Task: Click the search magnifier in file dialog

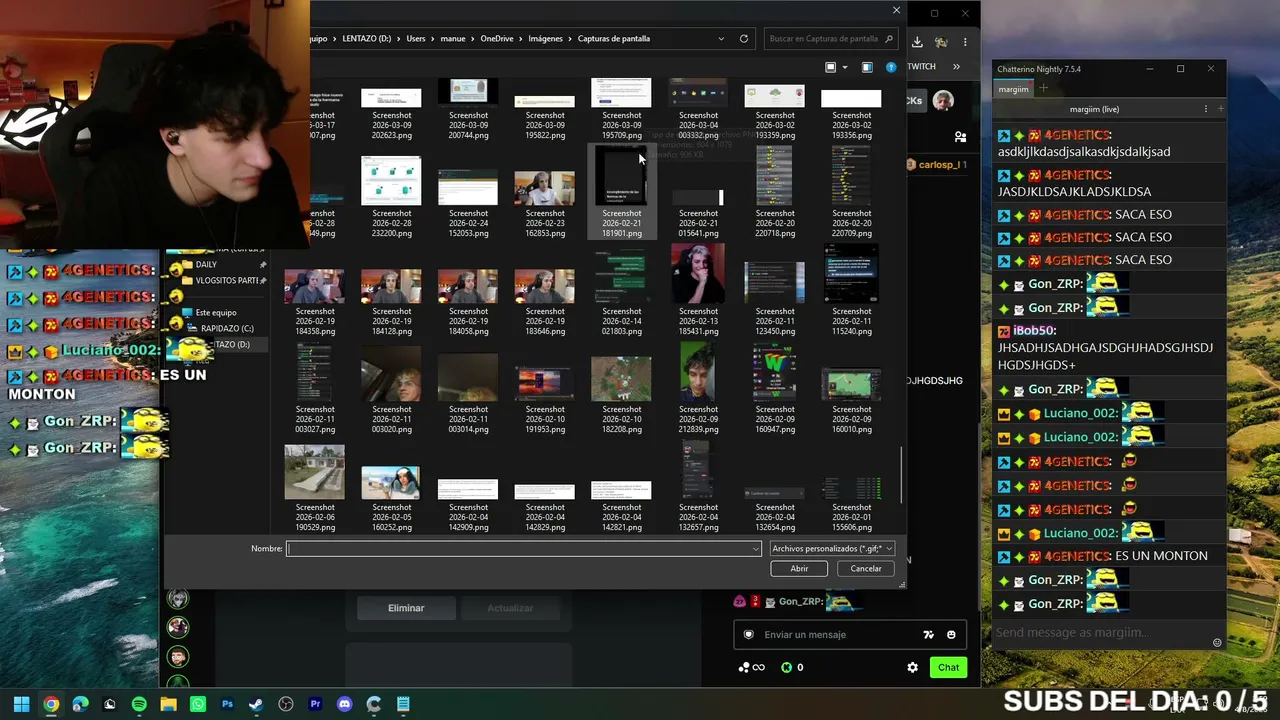Action: (889, 39)
